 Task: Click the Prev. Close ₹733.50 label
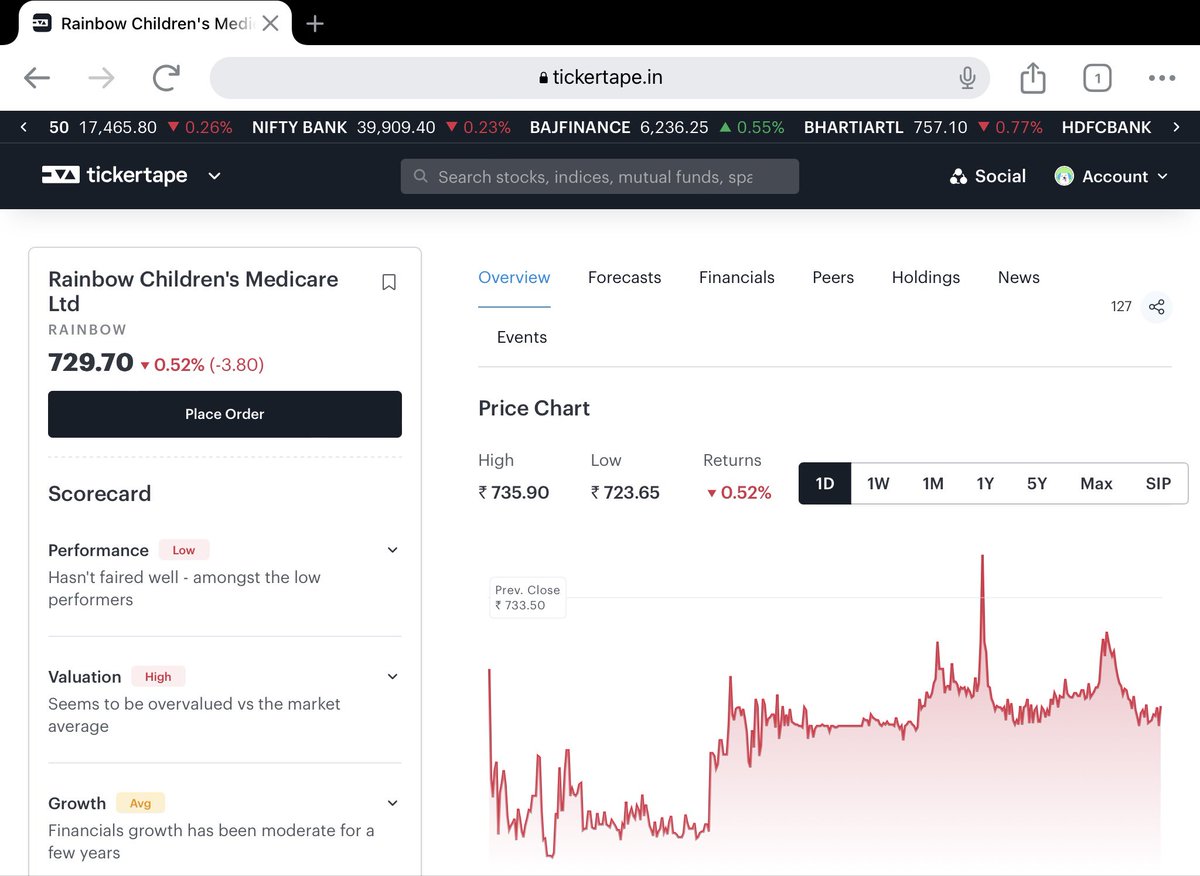click(x=527, y=598)
